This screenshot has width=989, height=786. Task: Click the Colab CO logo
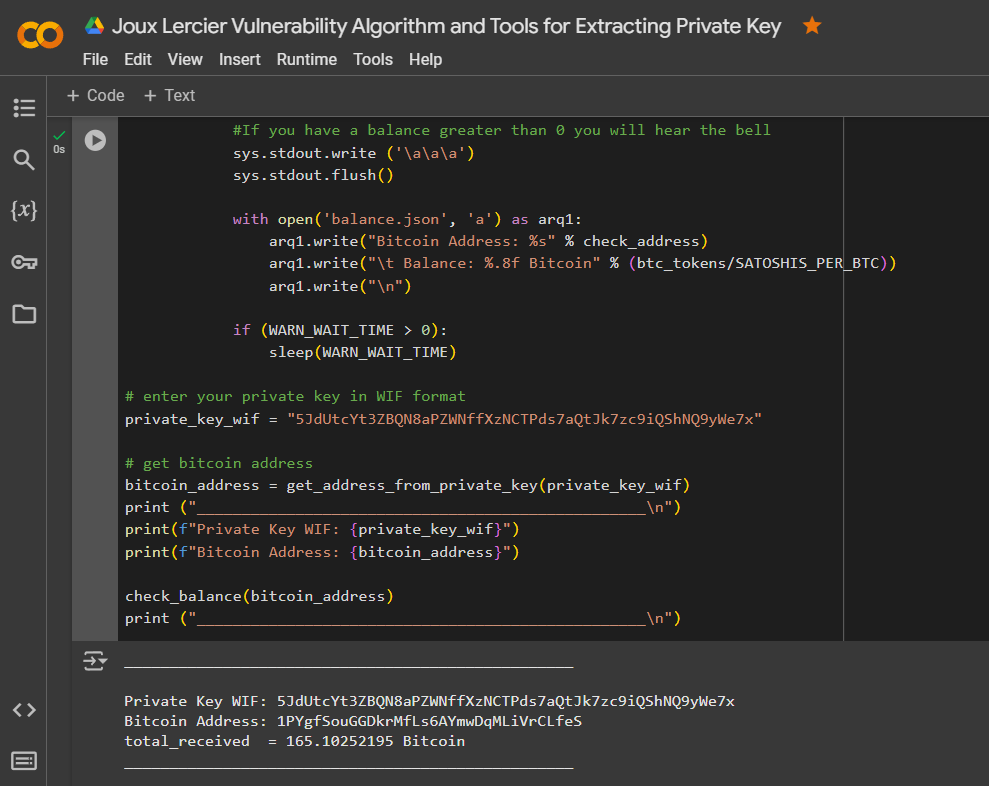pyautogui.click(x=40, y=34)
